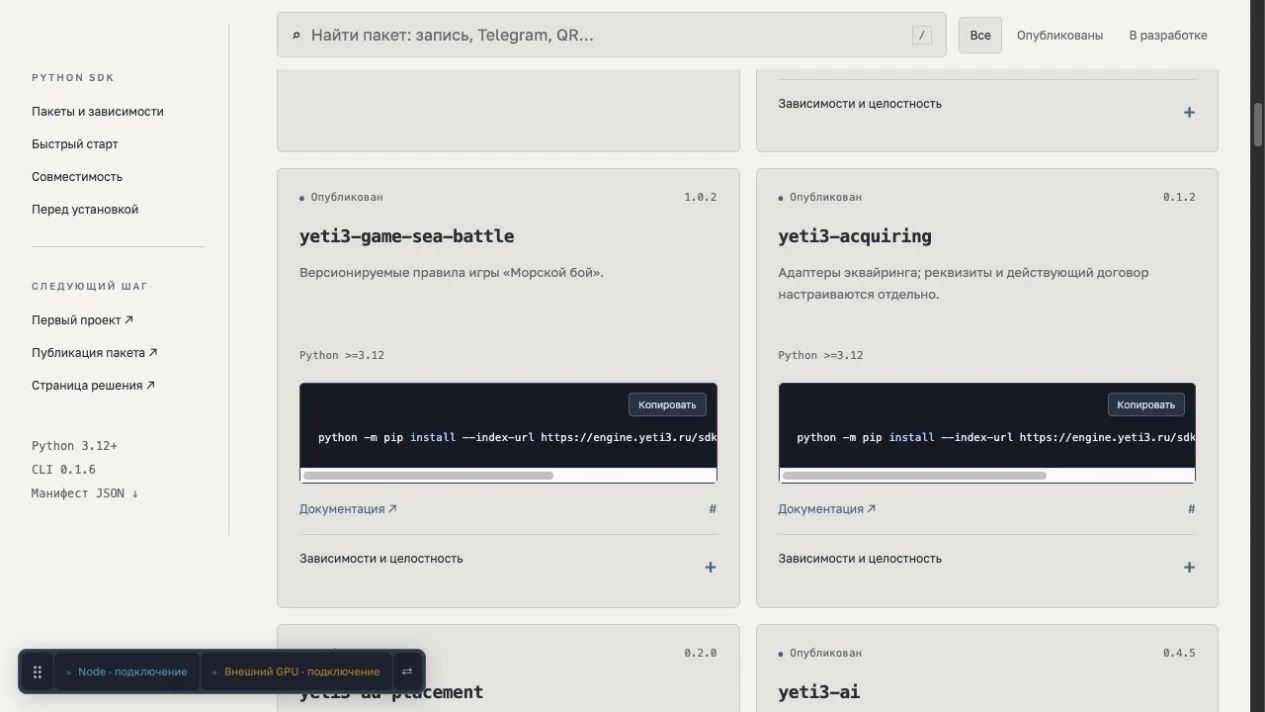Click version number 0.2.0

[700, 653]
